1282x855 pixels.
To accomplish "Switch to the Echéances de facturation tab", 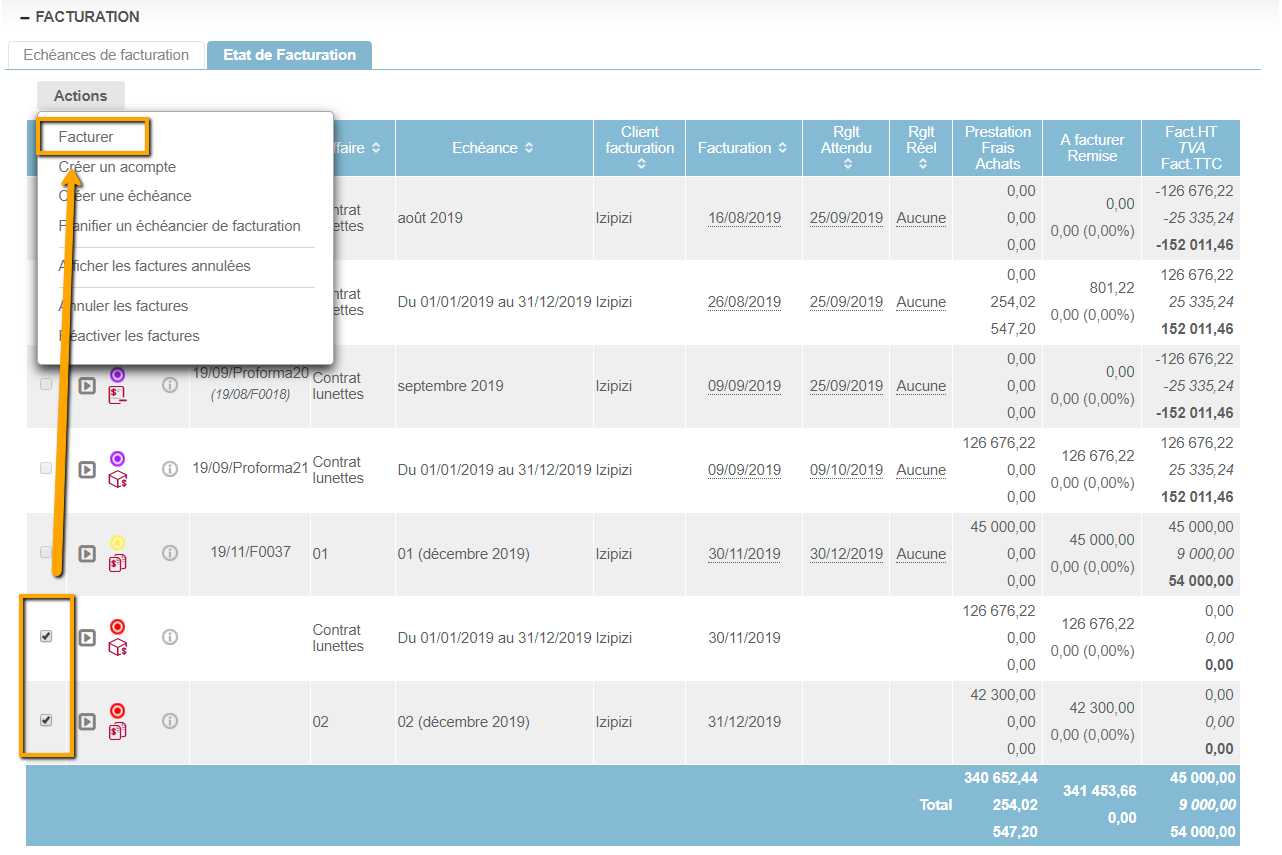I will [106, 55].
